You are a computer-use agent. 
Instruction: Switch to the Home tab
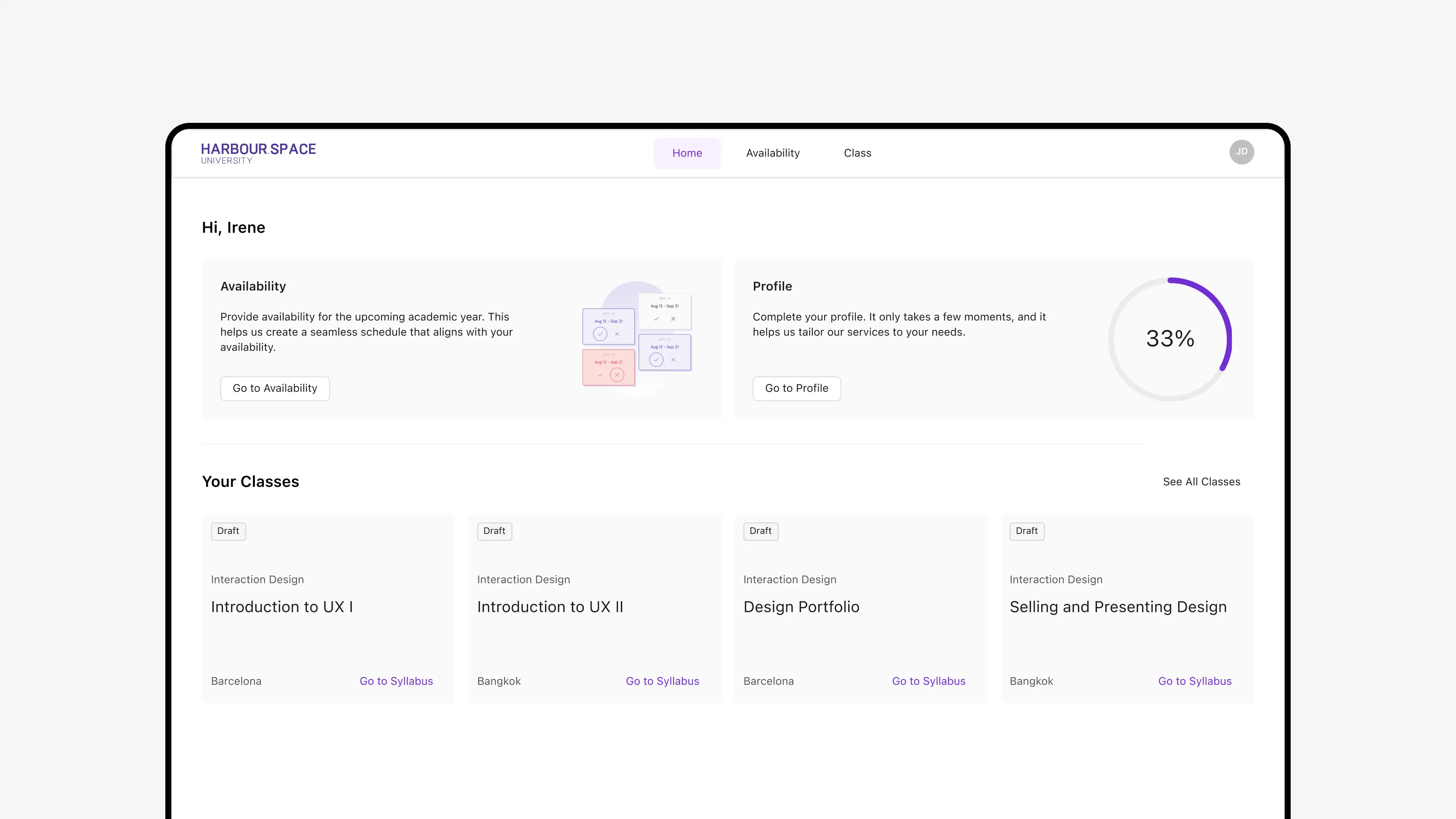tap(687, 153)
